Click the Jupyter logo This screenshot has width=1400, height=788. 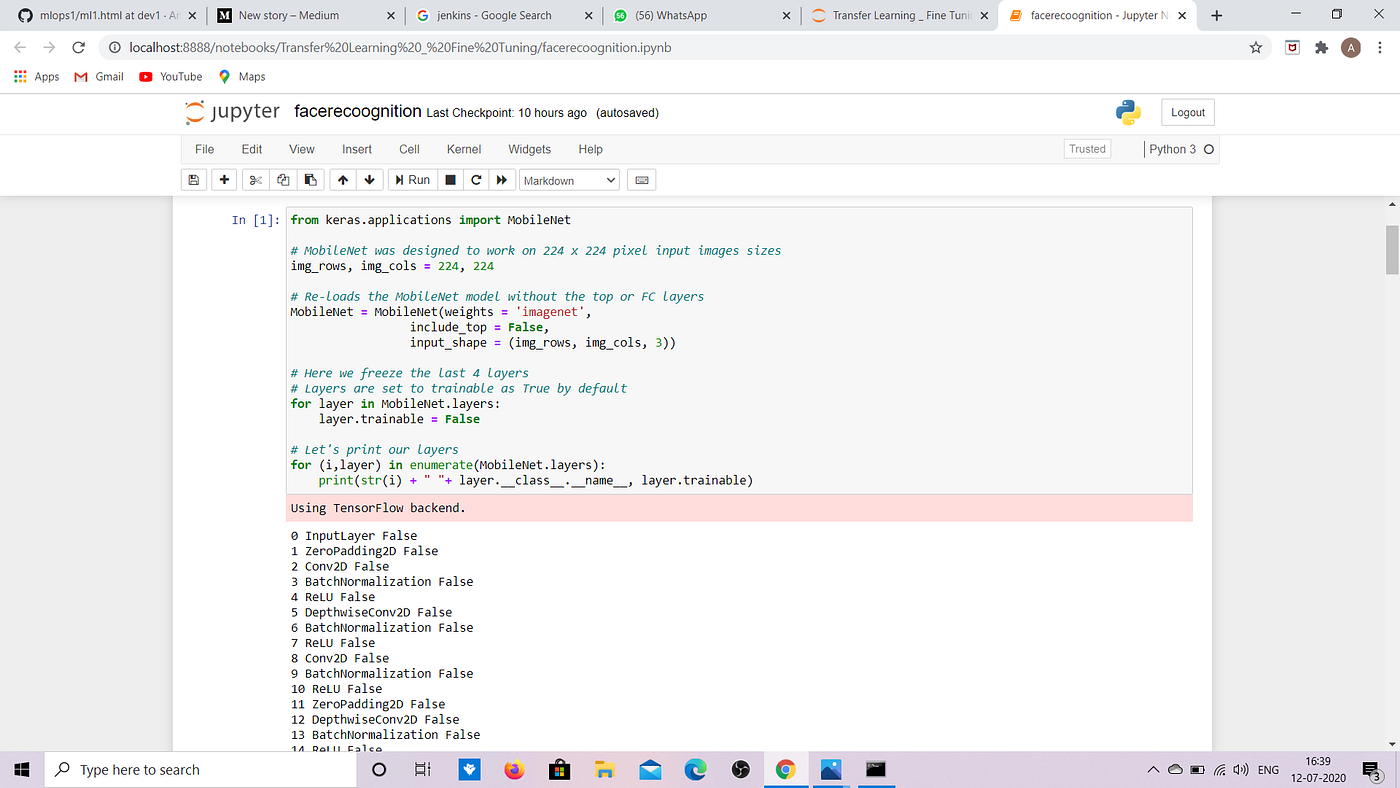click(x=233, y=112)
